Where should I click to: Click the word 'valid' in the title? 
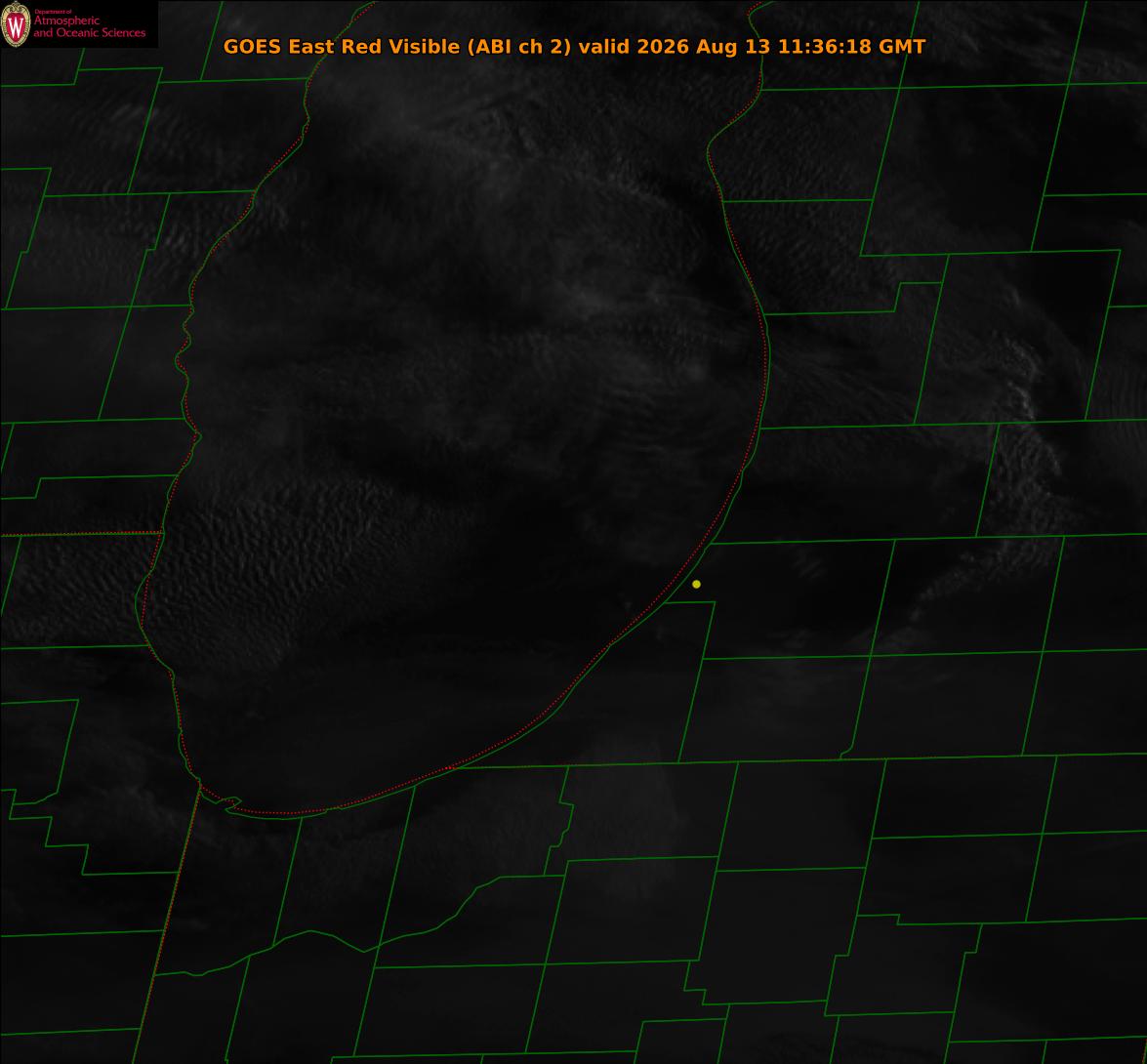[x=604, y=46]
